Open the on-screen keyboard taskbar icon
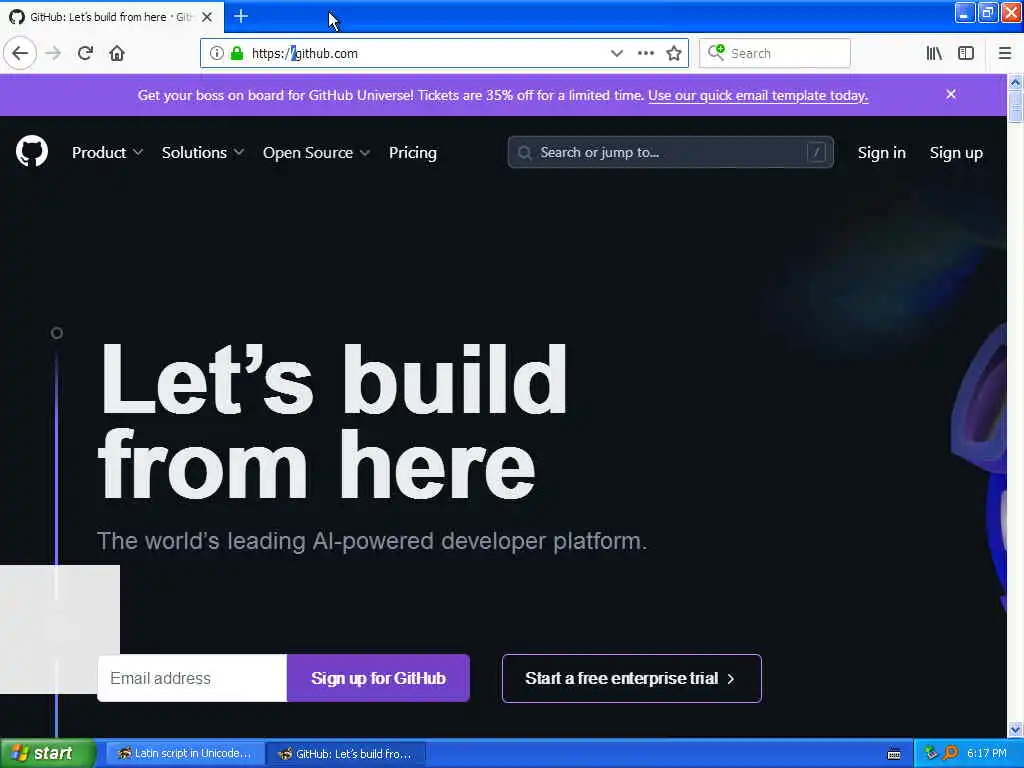The width and height of the screenshot is (1024, 768). coord(894,754)
